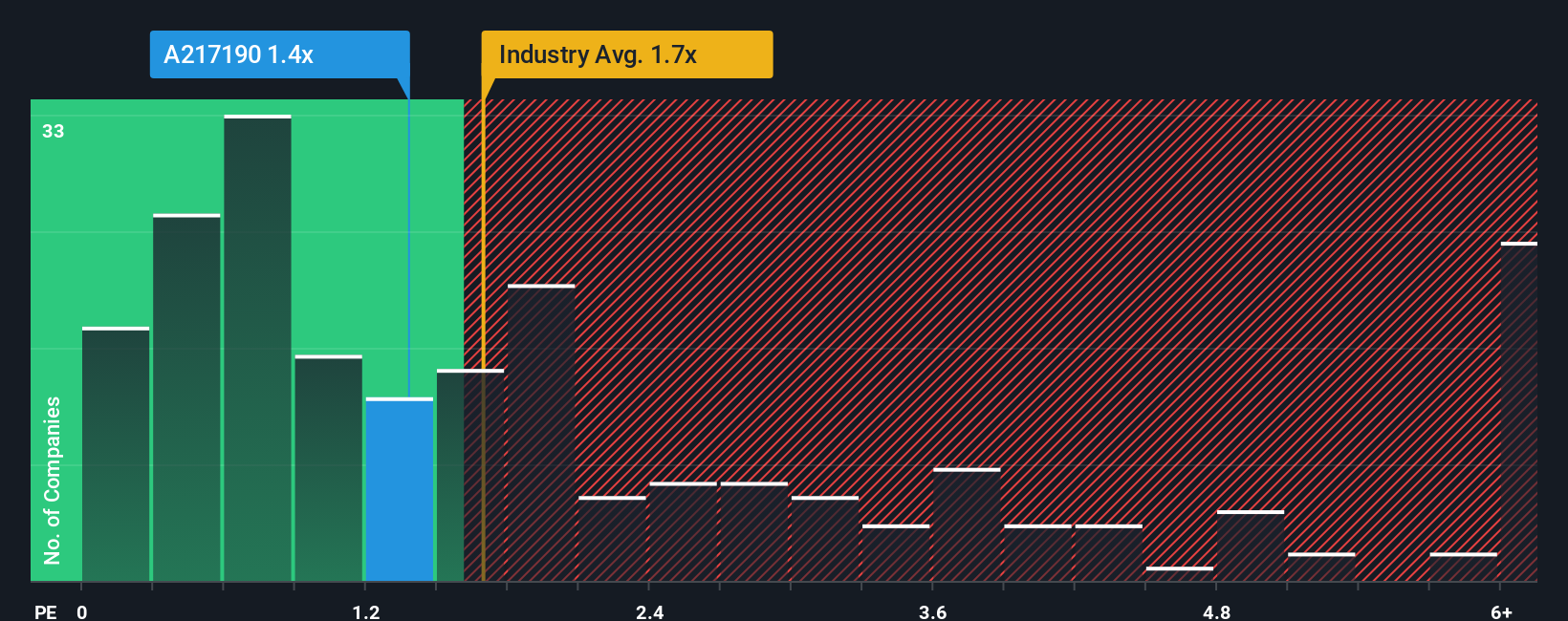Click the shortest bar left of 4.8
Screen dimensions: 1568x621
point(1180,574)
